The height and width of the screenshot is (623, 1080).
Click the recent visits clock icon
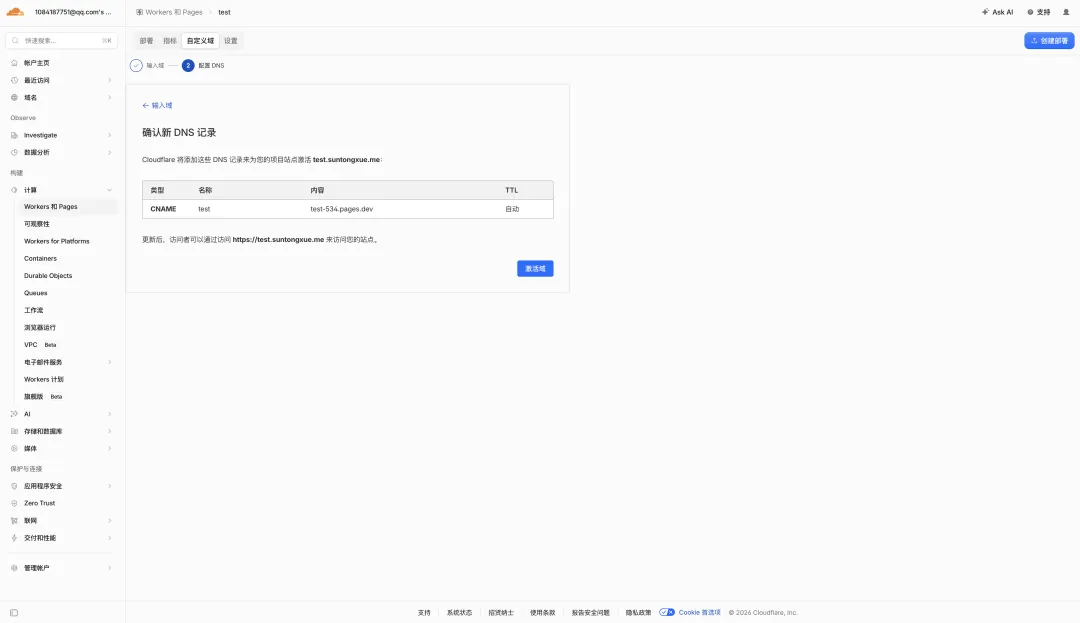pyautogui.click(x=14, y=81)
